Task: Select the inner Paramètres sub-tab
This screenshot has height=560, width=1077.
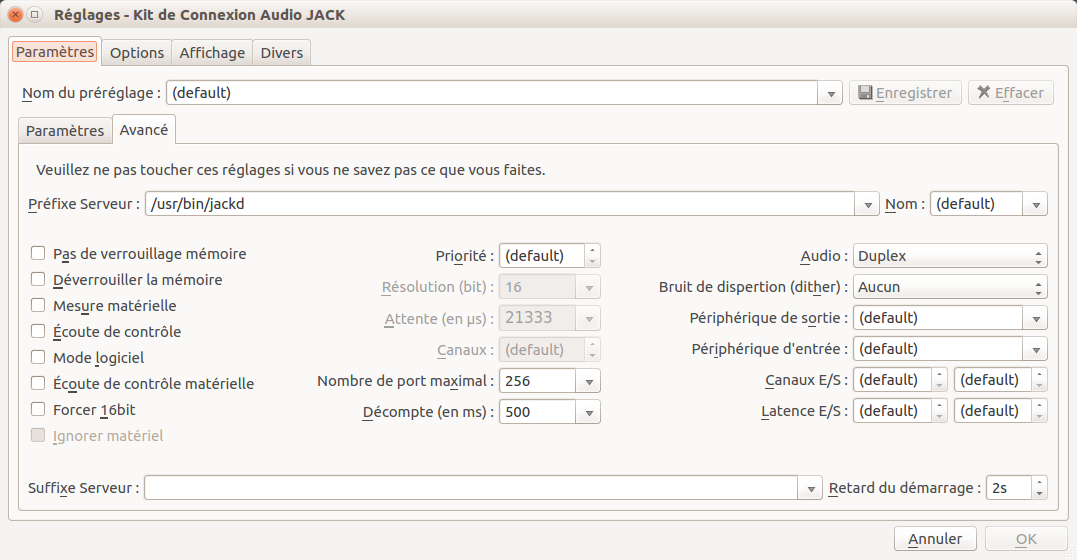Action: point(65,131)
